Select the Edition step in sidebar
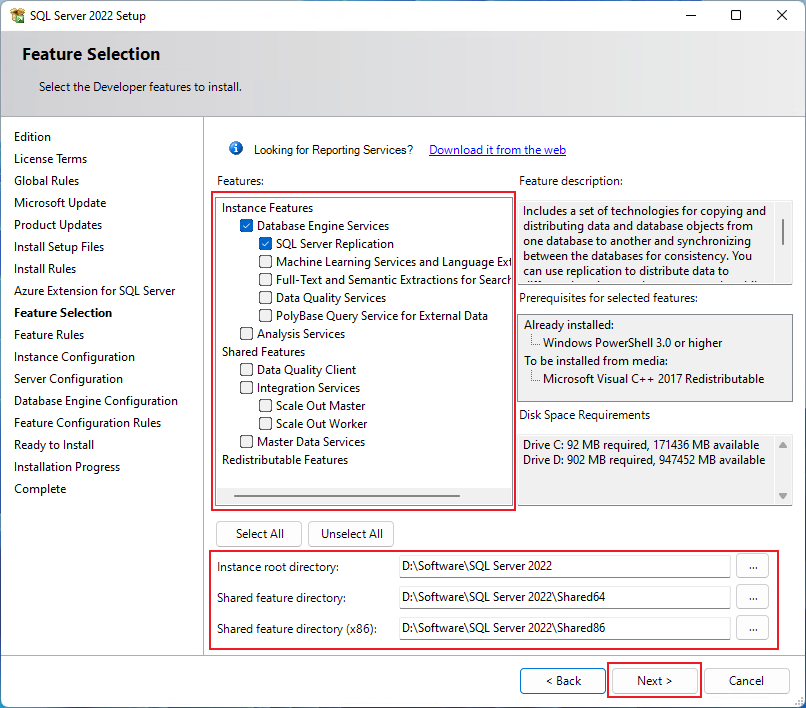Image resolution: width=806 pixels, height=708 pixels. point(32,137)
